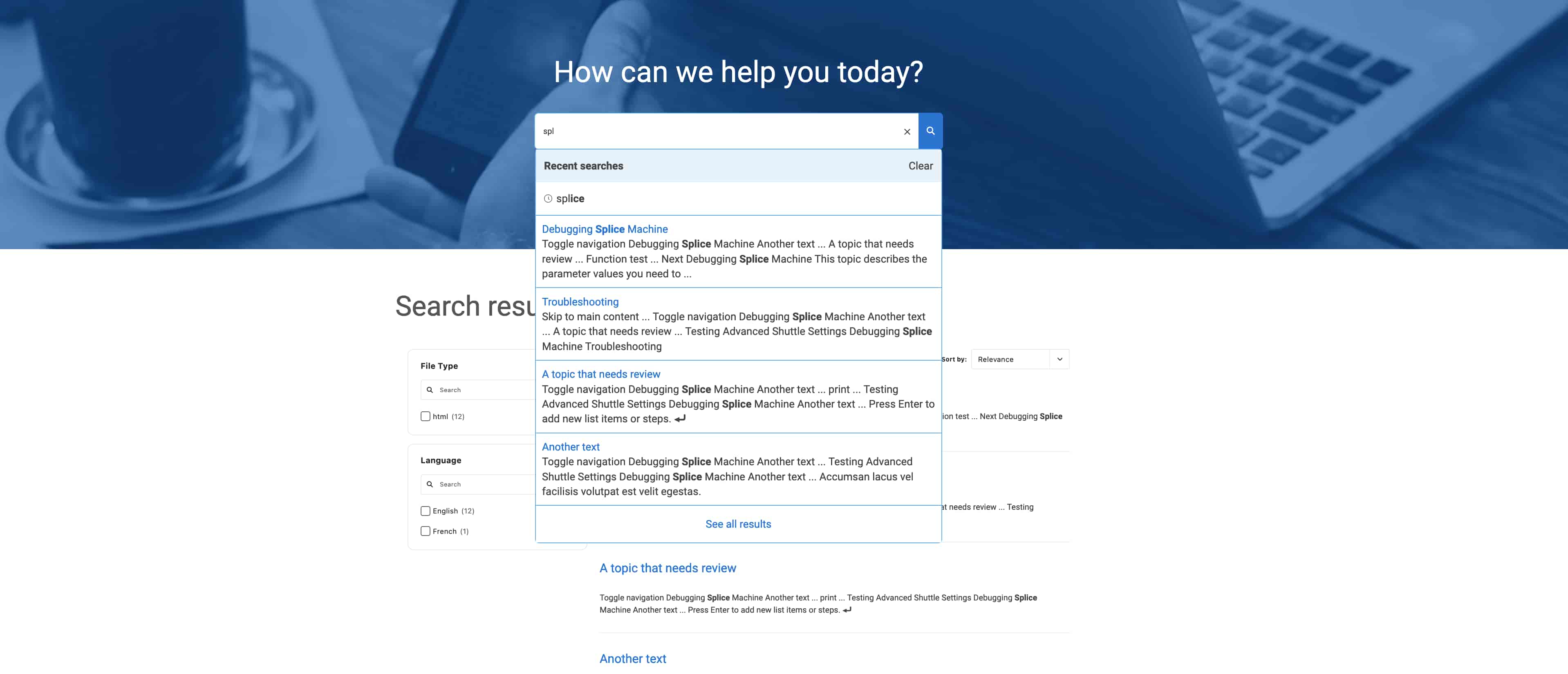The width and height of the screenshot is (1568, 674).
Task: Open the Troubleshooting suggestion
Action: tap(580, 302)
